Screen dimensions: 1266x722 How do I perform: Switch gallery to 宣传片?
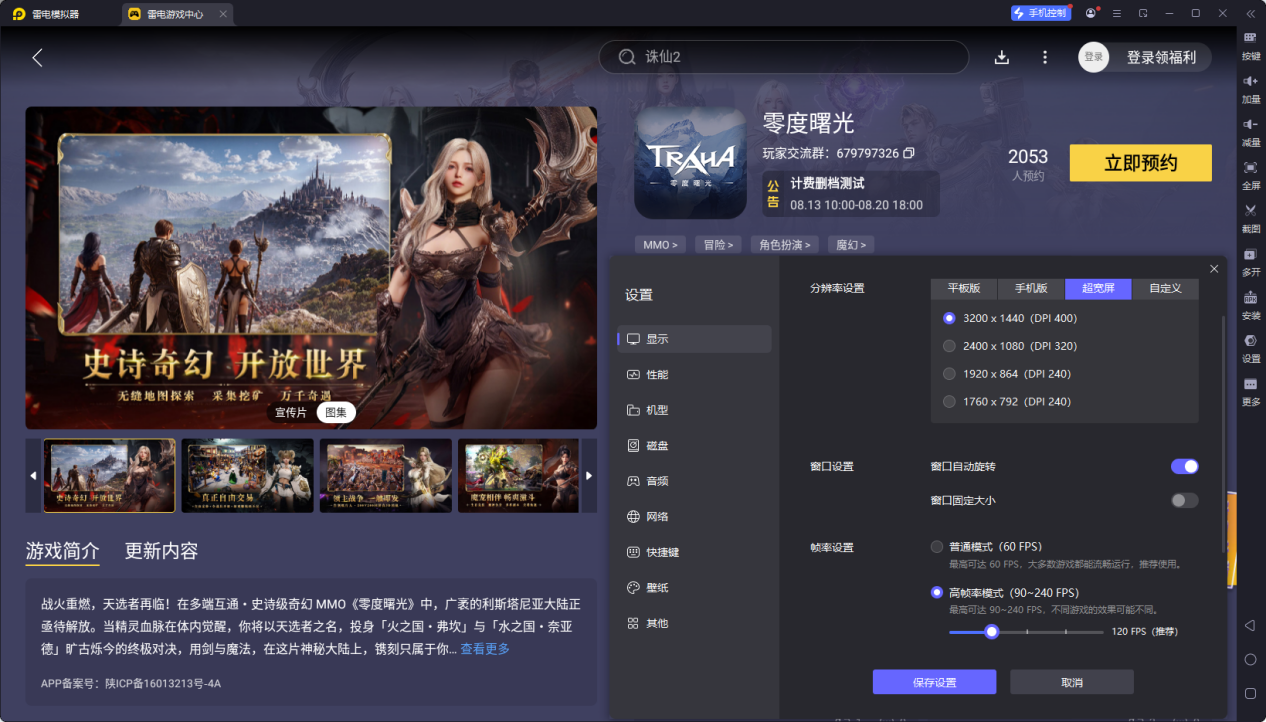291,412
